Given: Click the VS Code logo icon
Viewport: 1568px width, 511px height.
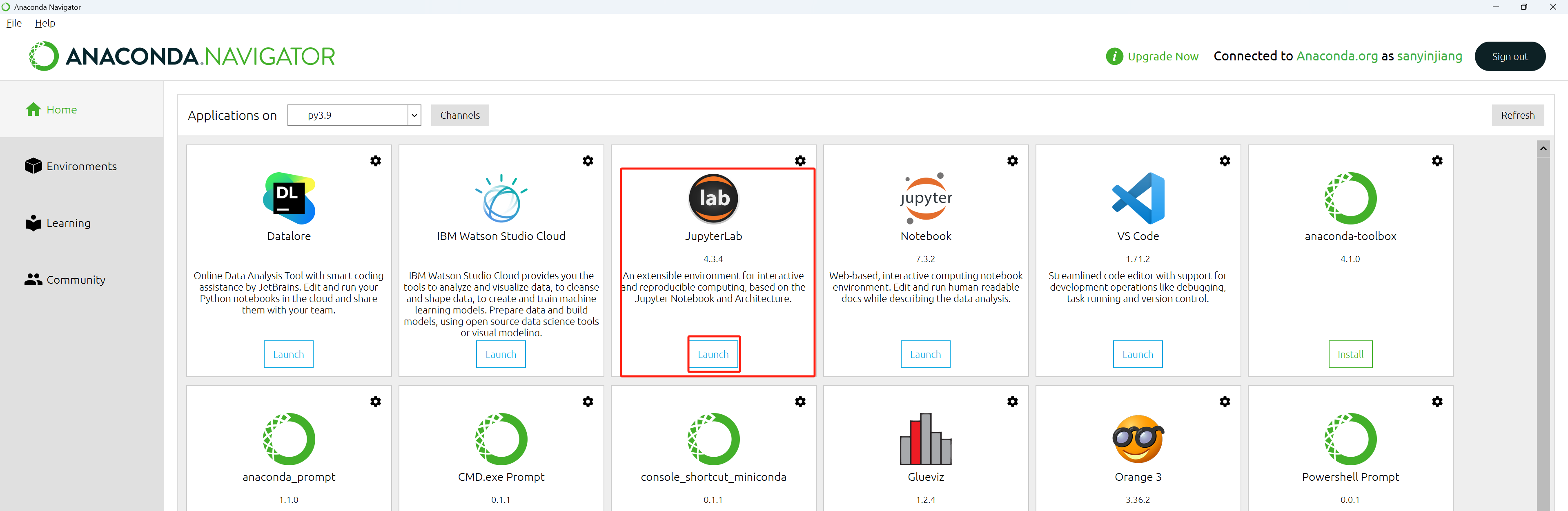Looking at the screenshot, I should click(1138, 198).
